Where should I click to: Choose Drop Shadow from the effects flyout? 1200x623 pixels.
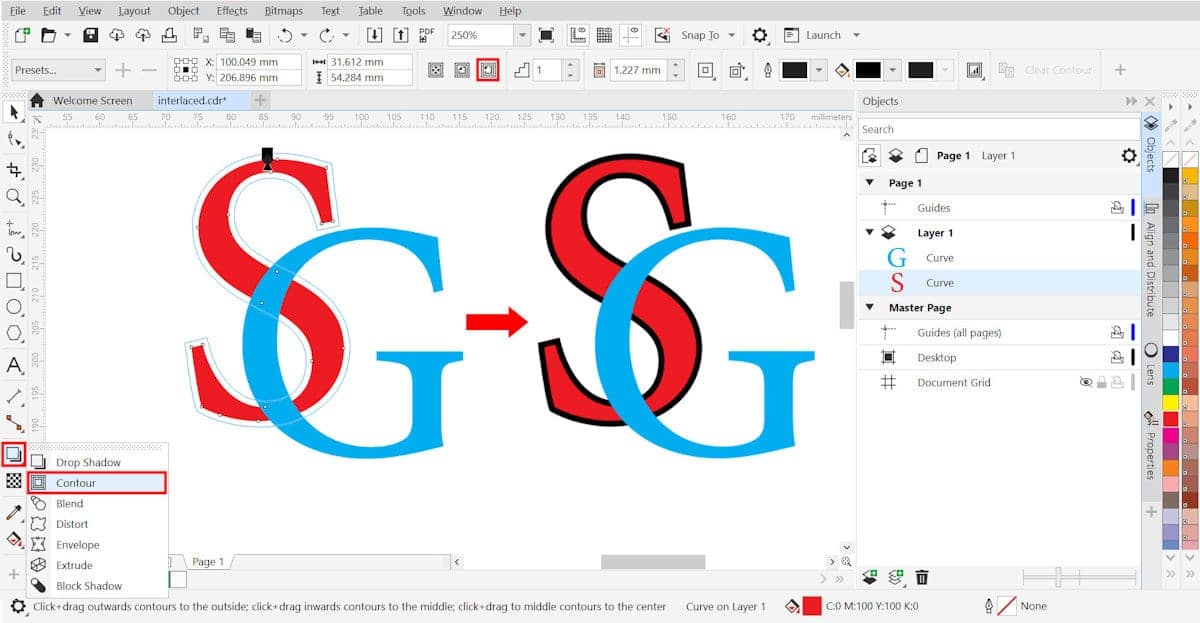click(x=88, y=463)
